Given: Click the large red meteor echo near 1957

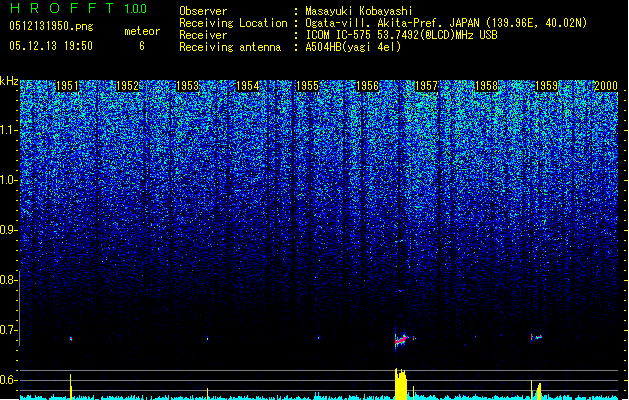Looking at the screenshot, I should pyautogui.click(x=401, y=340).
